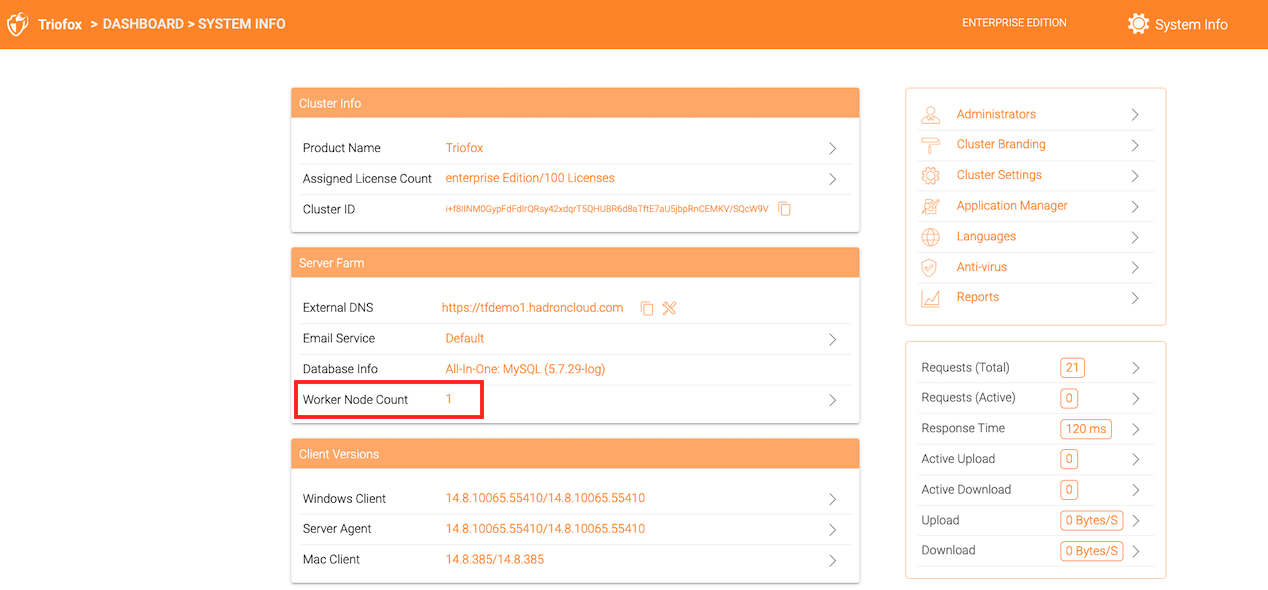Image resolution: width=1268 pixels, height=590 pixels.
Task: Select SYSTEM INFO in the breadcrumb
Action: [x=242, y=24]
